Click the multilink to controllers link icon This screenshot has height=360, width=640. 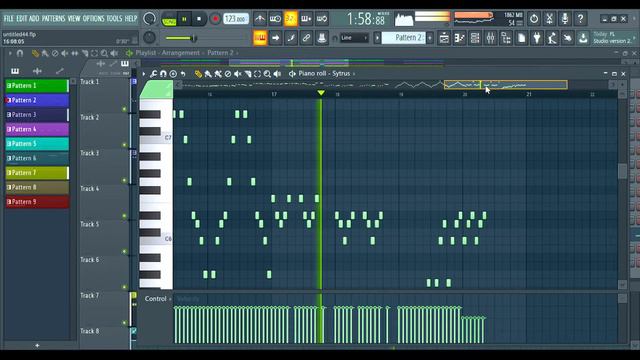click(x=306, y=38)
